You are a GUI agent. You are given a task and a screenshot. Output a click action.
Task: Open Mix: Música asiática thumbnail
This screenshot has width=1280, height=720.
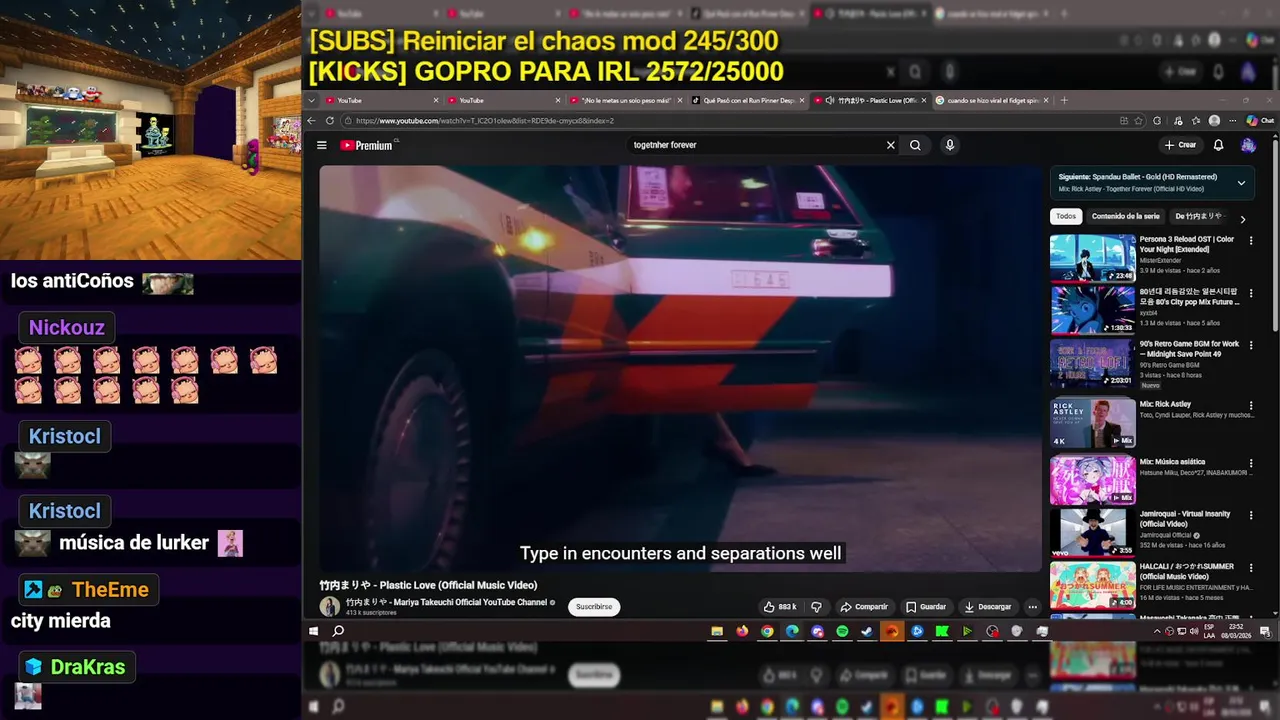tap(1092, 480)
